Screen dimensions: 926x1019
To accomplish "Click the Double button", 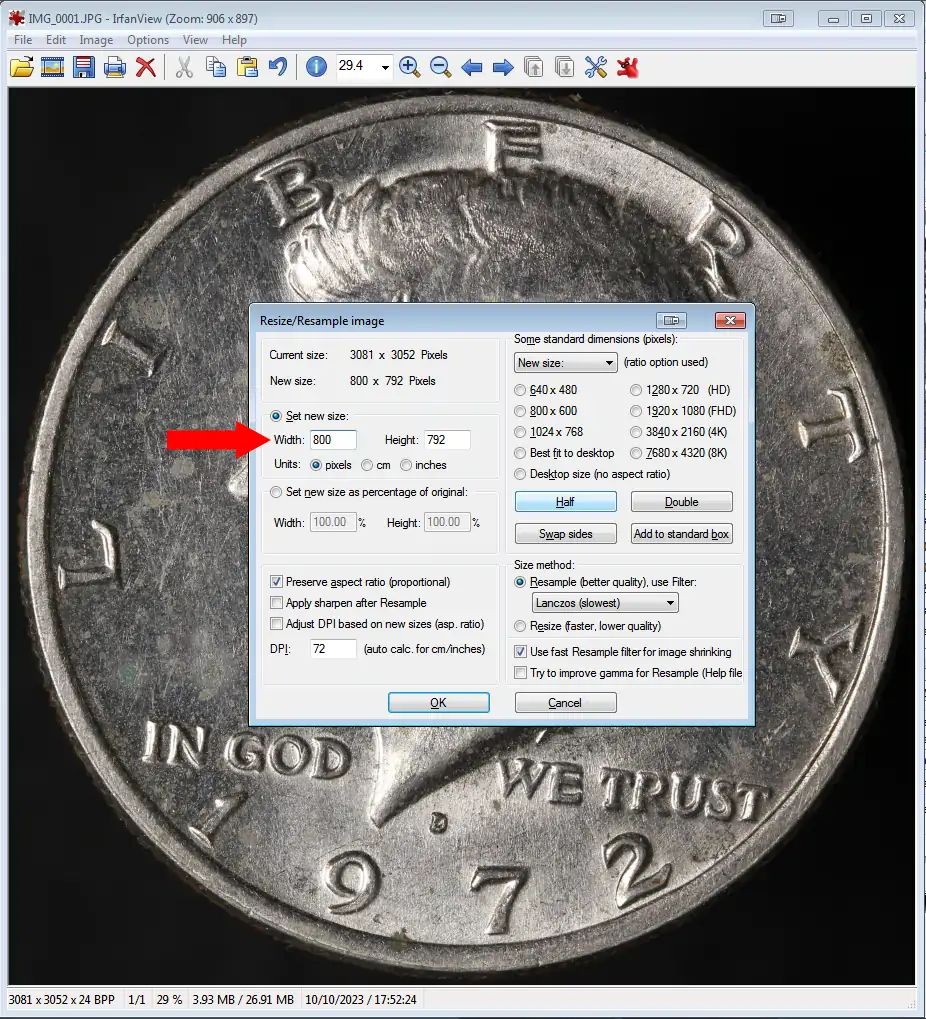I will click(x=682, y=502).
